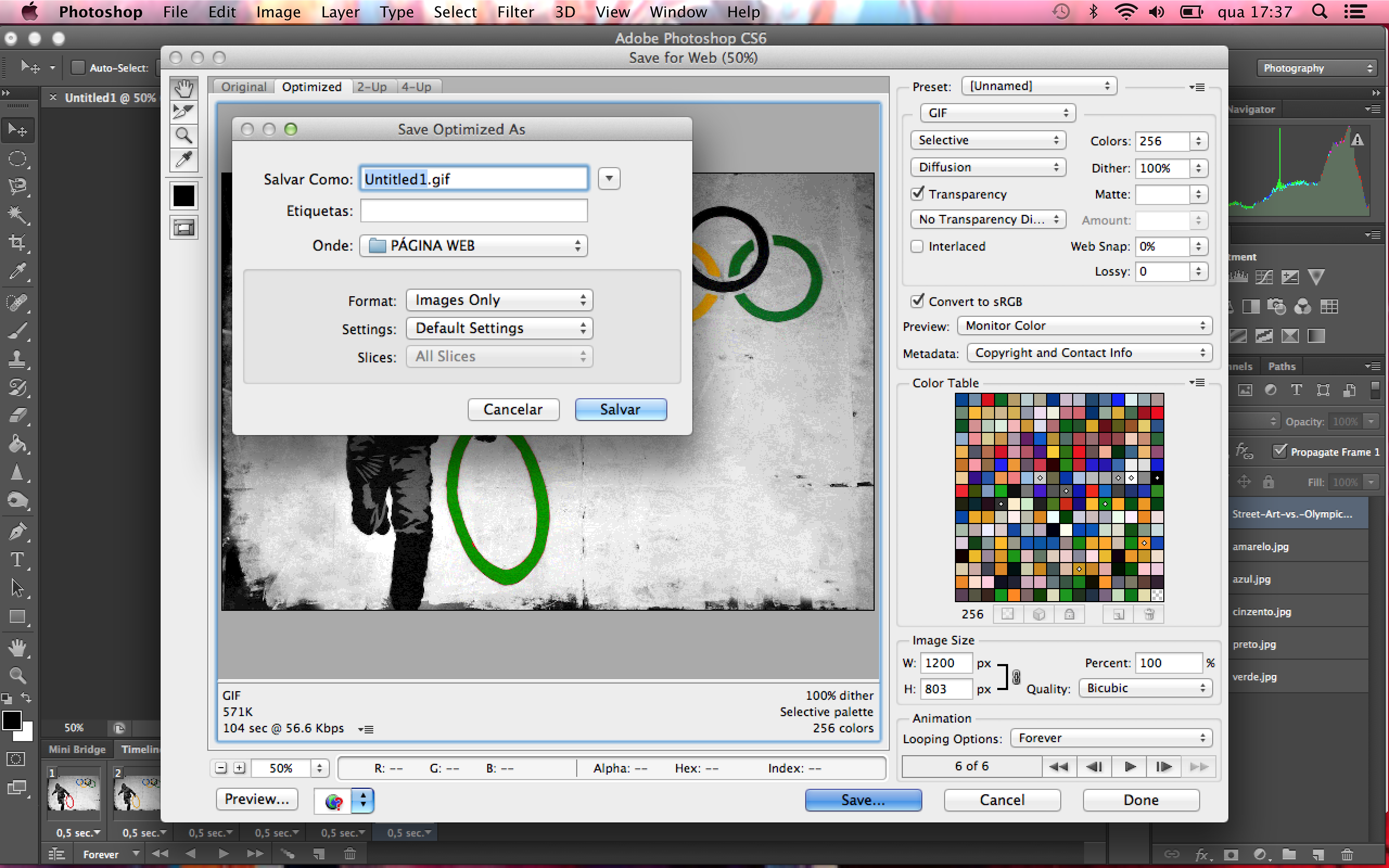Open the Optimize menu icon next to Preset
Image resolution: width=1389 pixels, height=868 pixels.
[1197, 87]
